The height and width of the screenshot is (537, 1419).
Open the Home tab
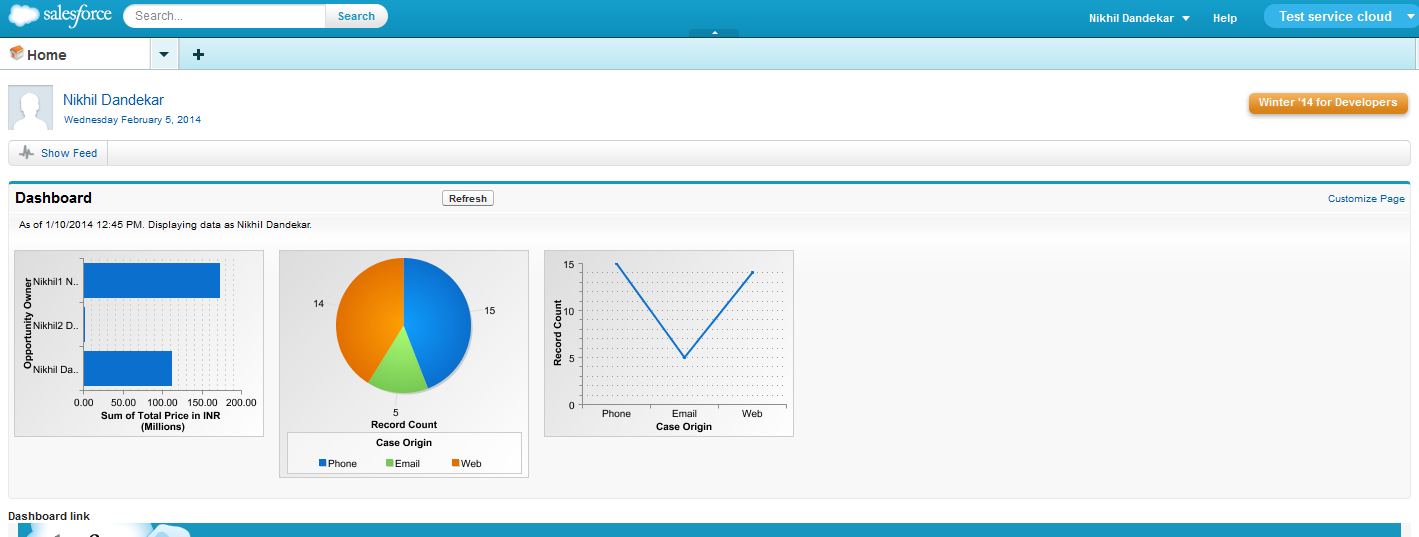point(75,54)
